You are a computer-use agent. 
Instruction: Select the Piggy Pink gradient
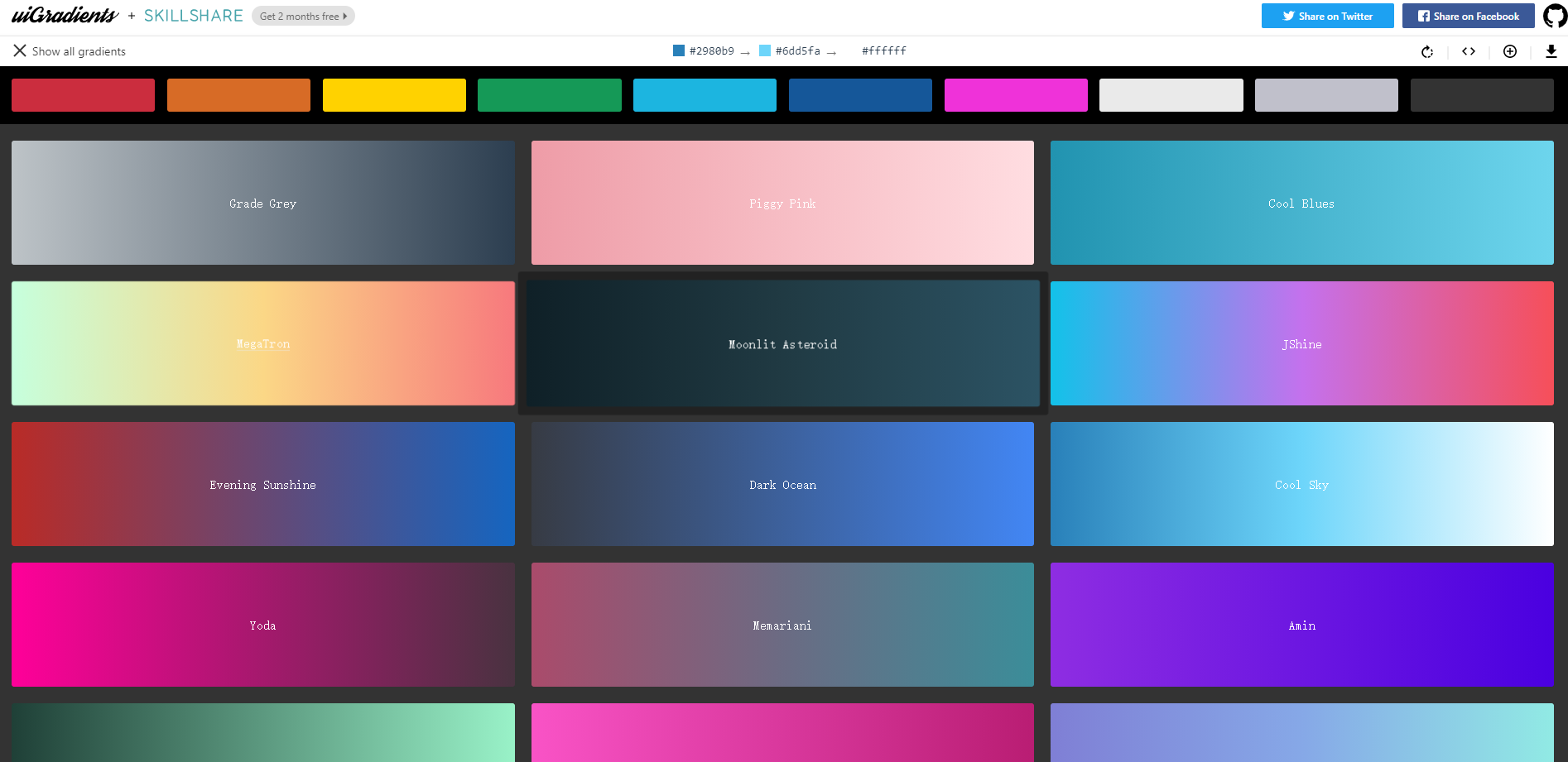coord(782,203)
